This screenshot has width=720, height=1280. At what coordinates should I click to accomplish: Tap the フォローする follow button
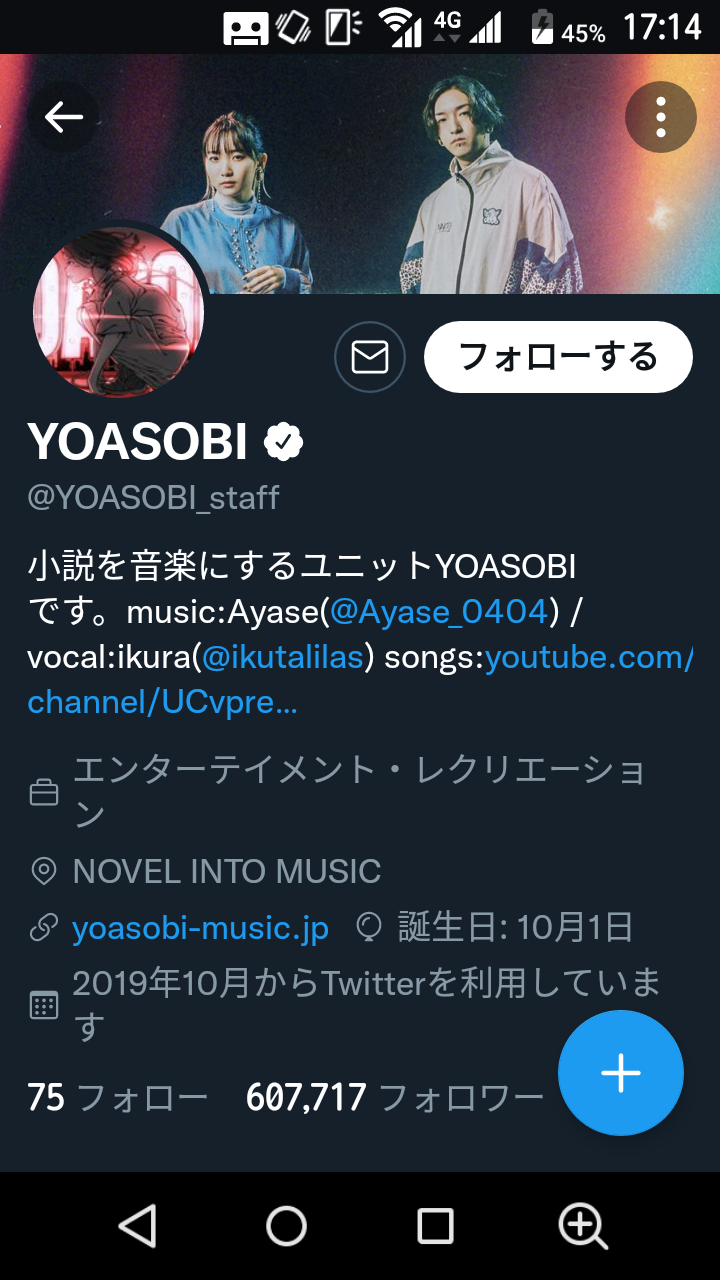558,357
